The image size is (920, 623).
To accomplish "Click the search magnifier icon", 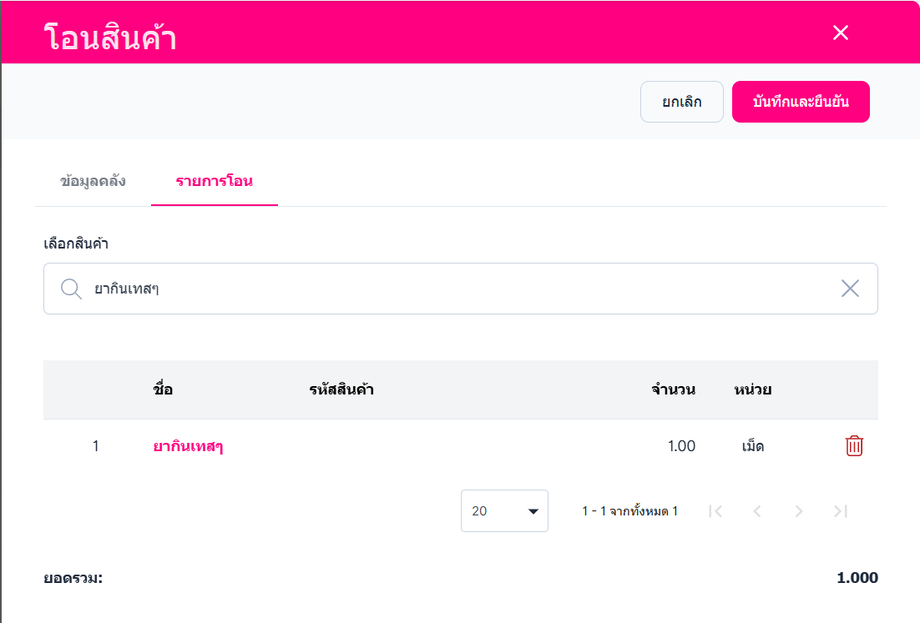I will pyautogui.click(x=71, y=289).
